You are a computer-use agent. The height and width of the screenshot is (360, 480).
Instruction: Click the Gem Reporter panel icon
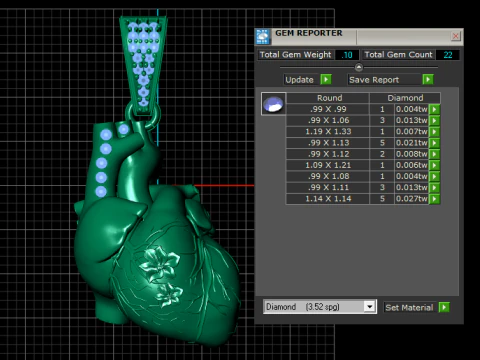263,37
